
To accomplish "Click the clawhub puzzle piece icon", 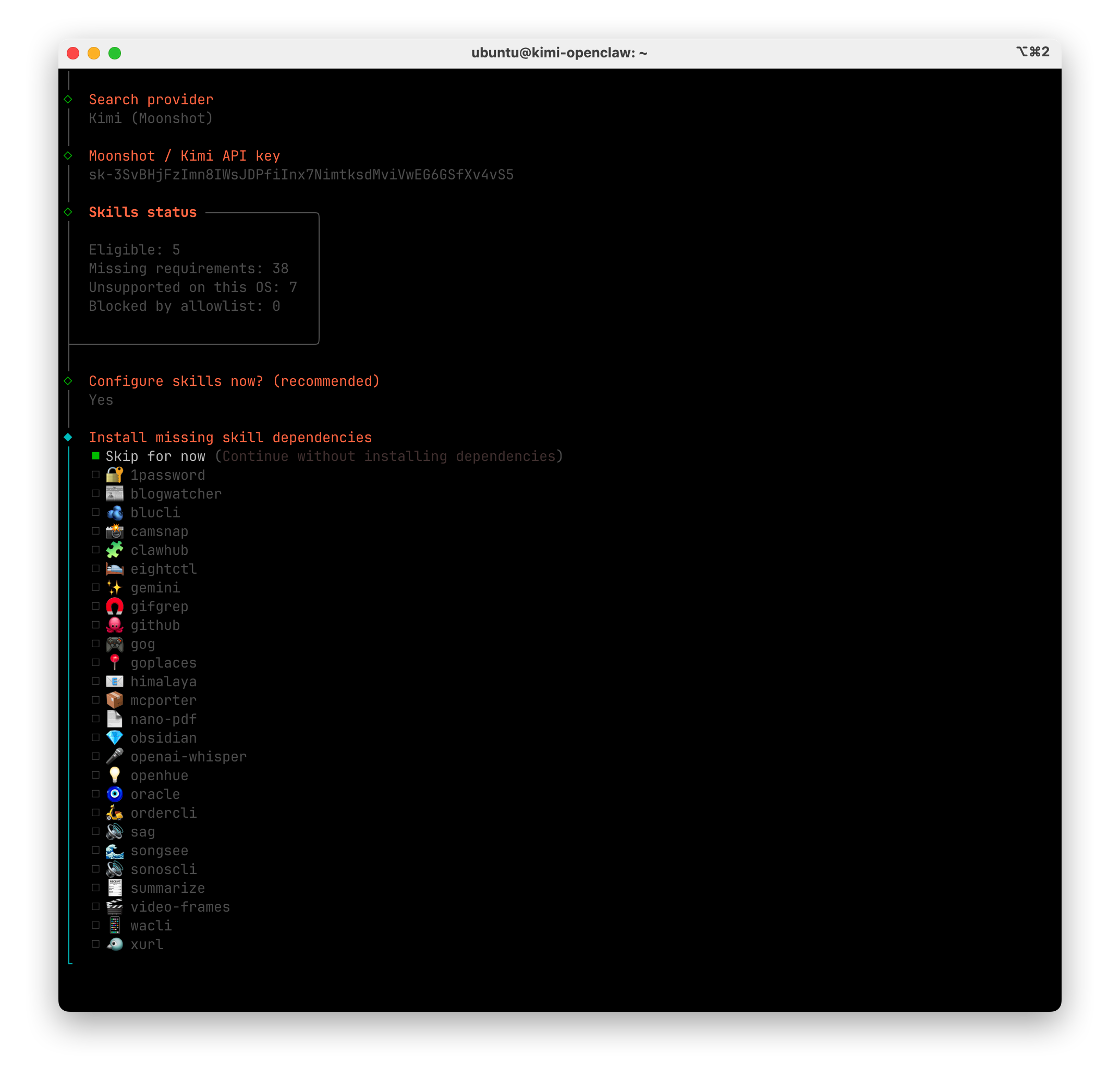I will tap(115, 550).
